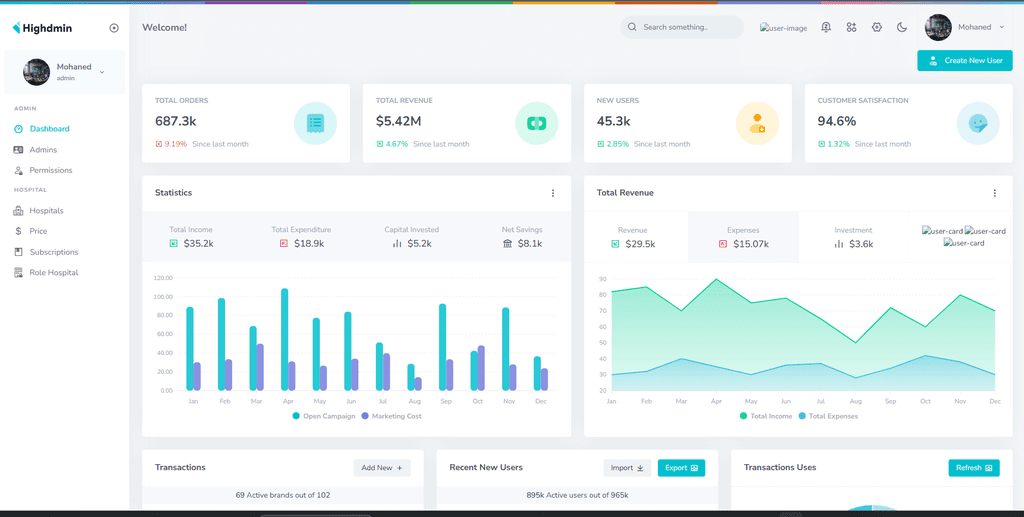Open the Mohaned user menu in header
The width and height of the screenshot is (1024, 517).
[967, 27]
